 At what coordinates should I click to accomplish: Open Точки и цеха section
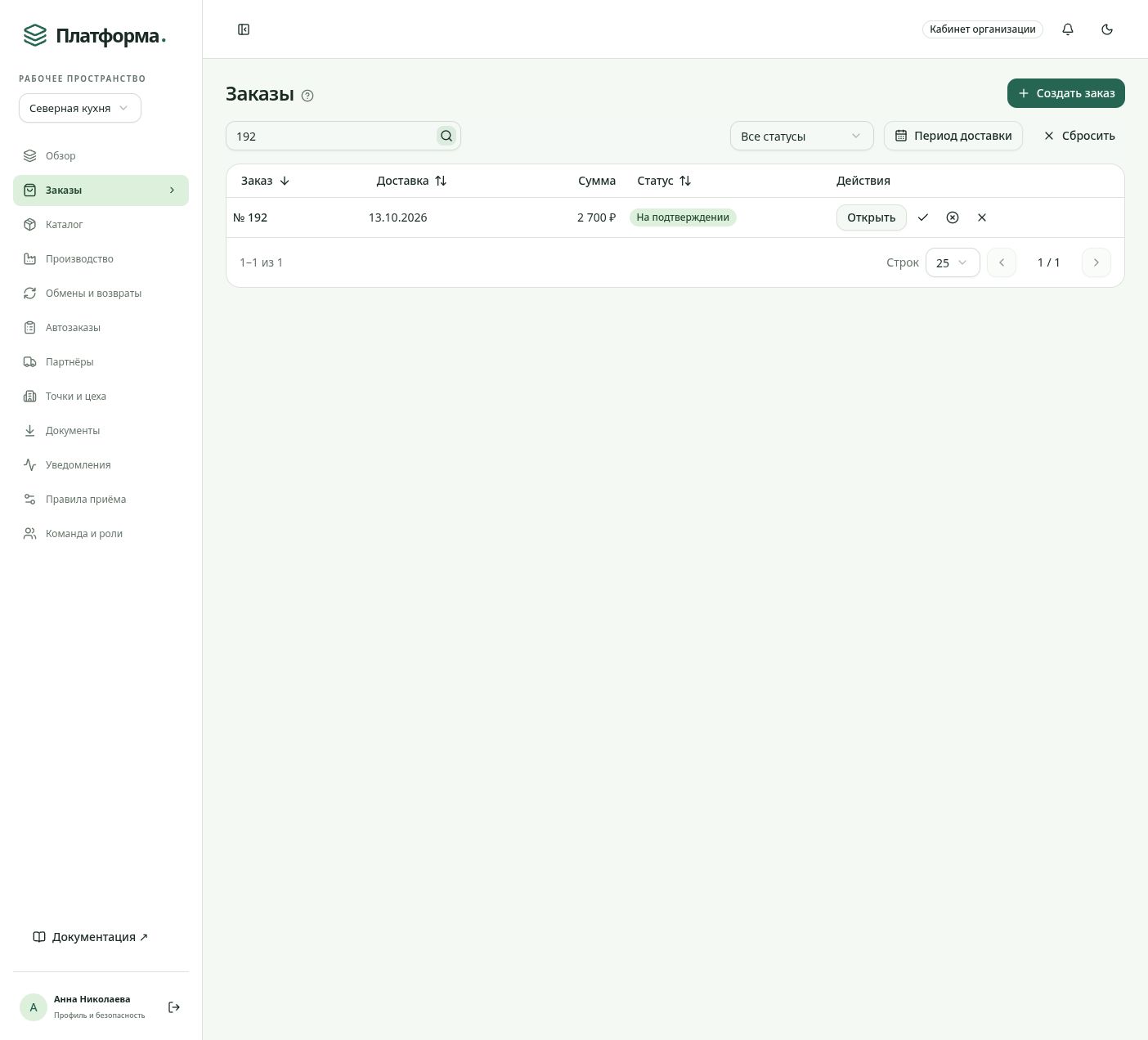pos(101,397)
